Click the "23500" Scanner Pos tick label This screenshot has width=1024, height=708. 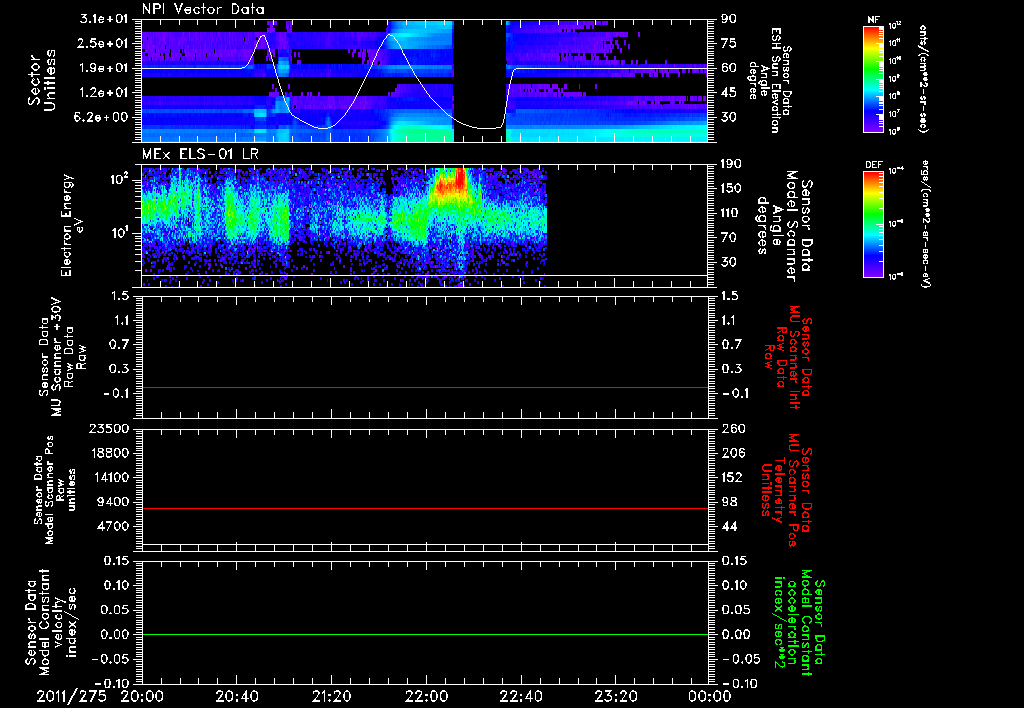click(109, 429)
